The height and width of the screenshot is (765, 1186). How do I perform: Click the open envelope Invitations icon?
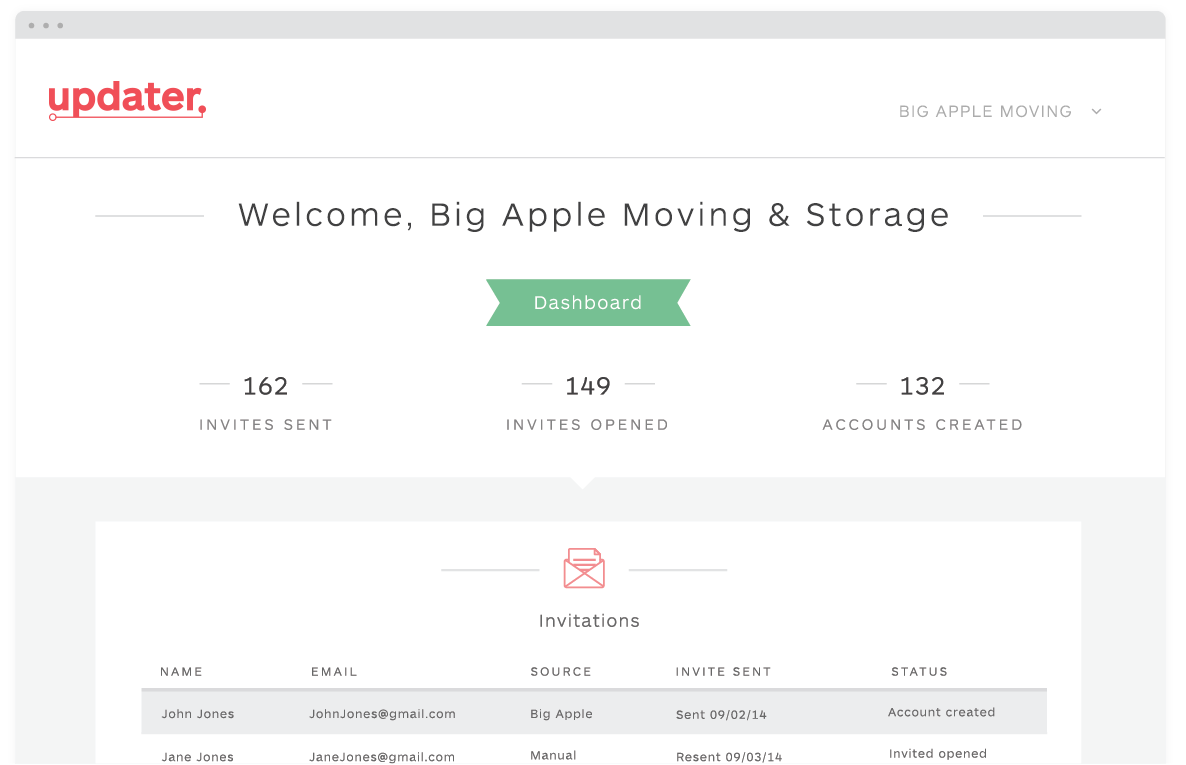584,568
